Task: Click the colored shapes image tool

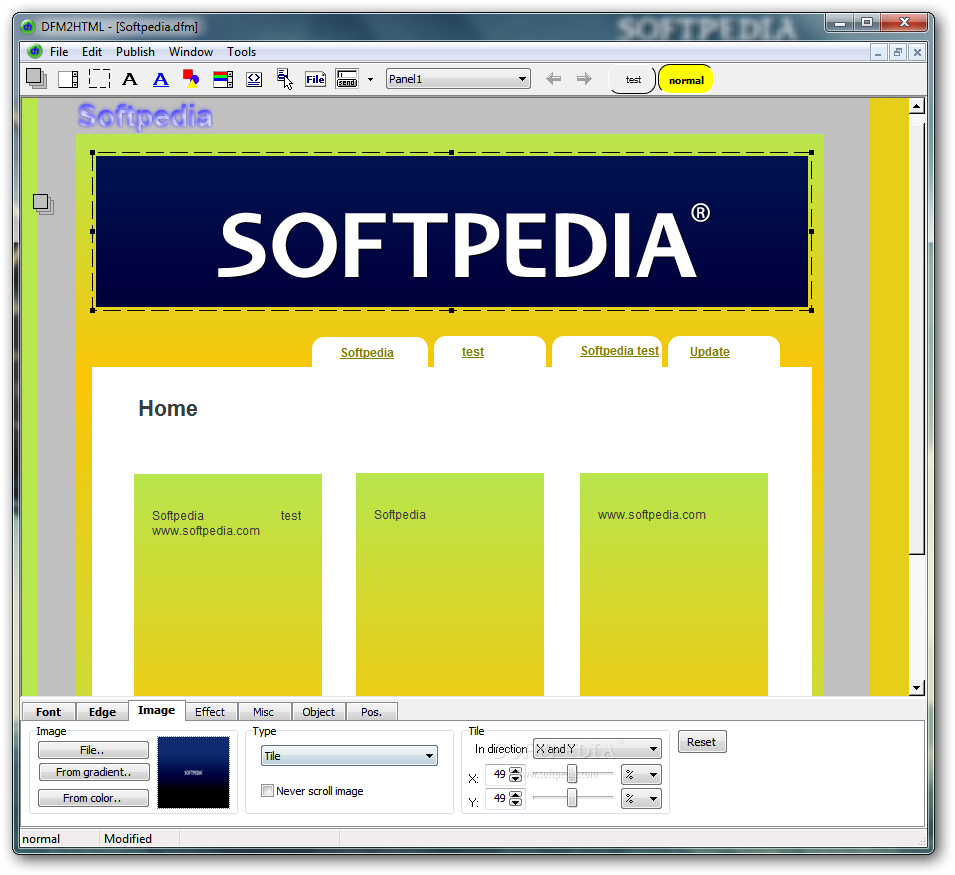Action: click(x=191, y=79)
